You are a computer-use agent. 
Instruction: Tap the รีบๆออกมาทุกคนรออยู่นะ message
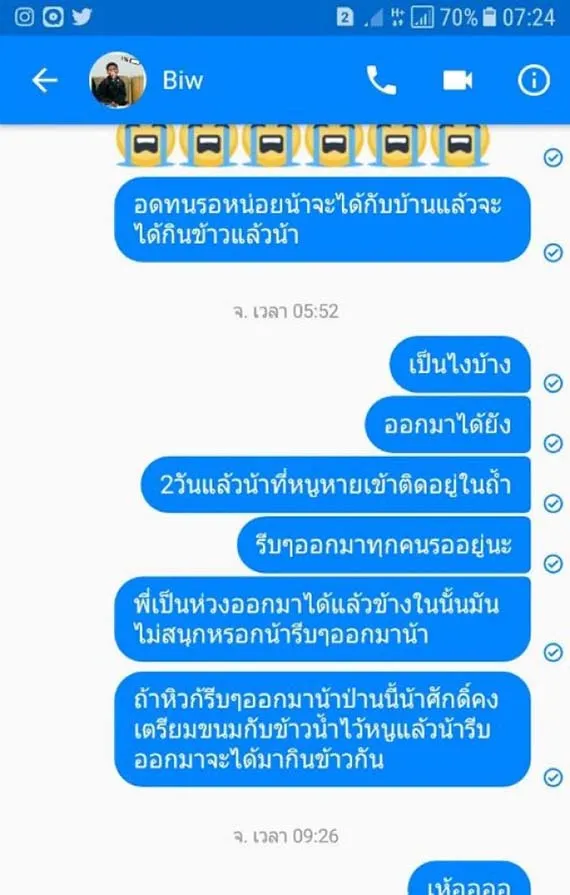click(384, 545)
